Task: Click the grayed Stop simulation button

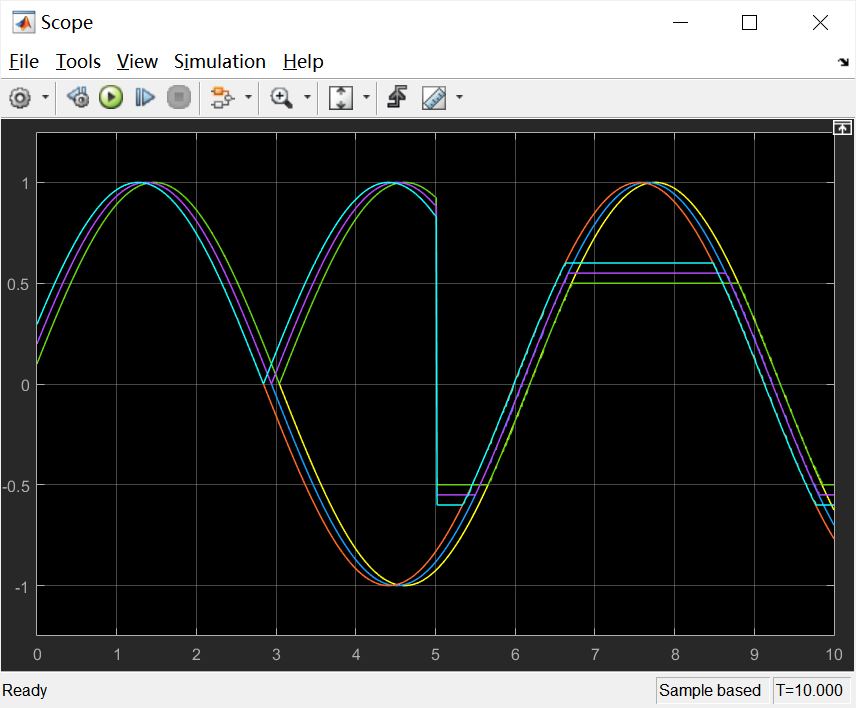Action: [x=179, y=98]
